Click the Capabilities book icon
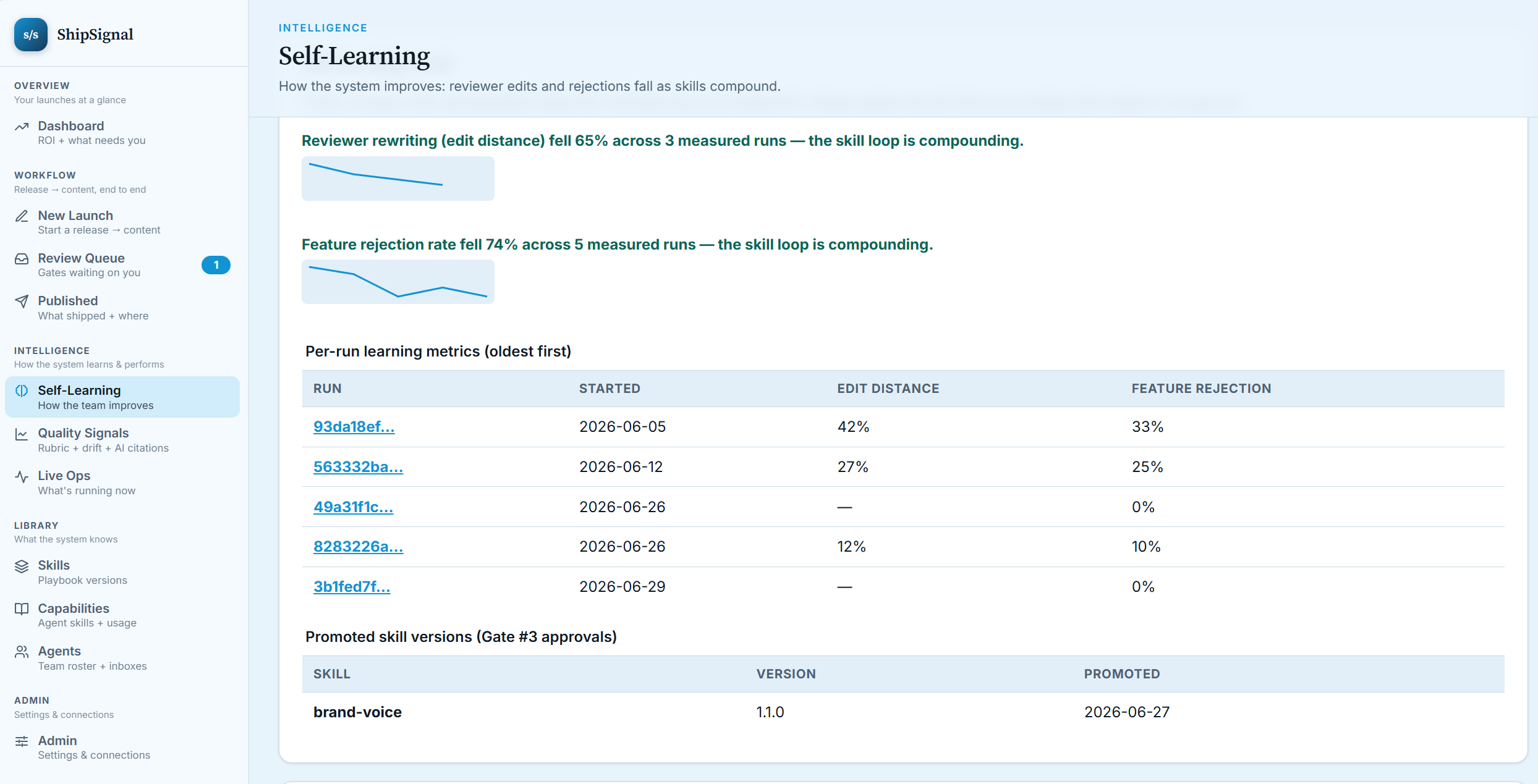The width and height of the screenshot is (1538, 784). (22, 609)
